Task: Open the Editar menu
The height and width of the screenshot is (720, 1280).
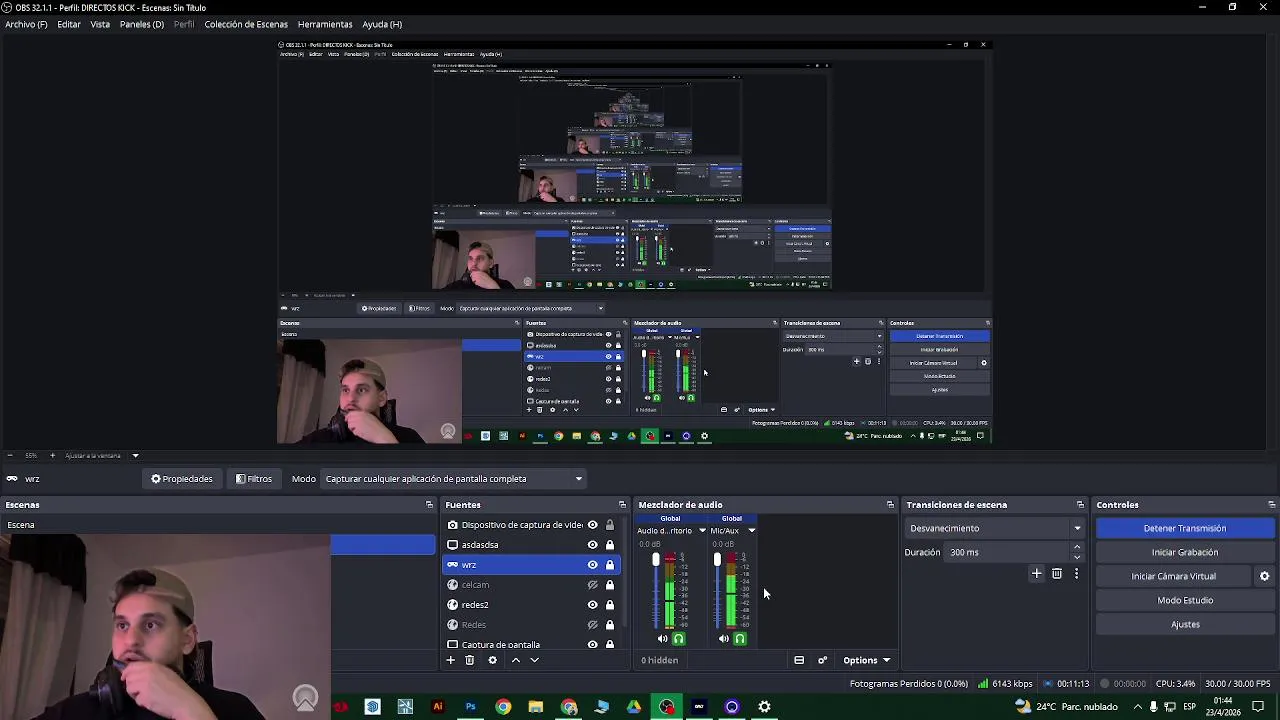Action: [x=69, y=24]
